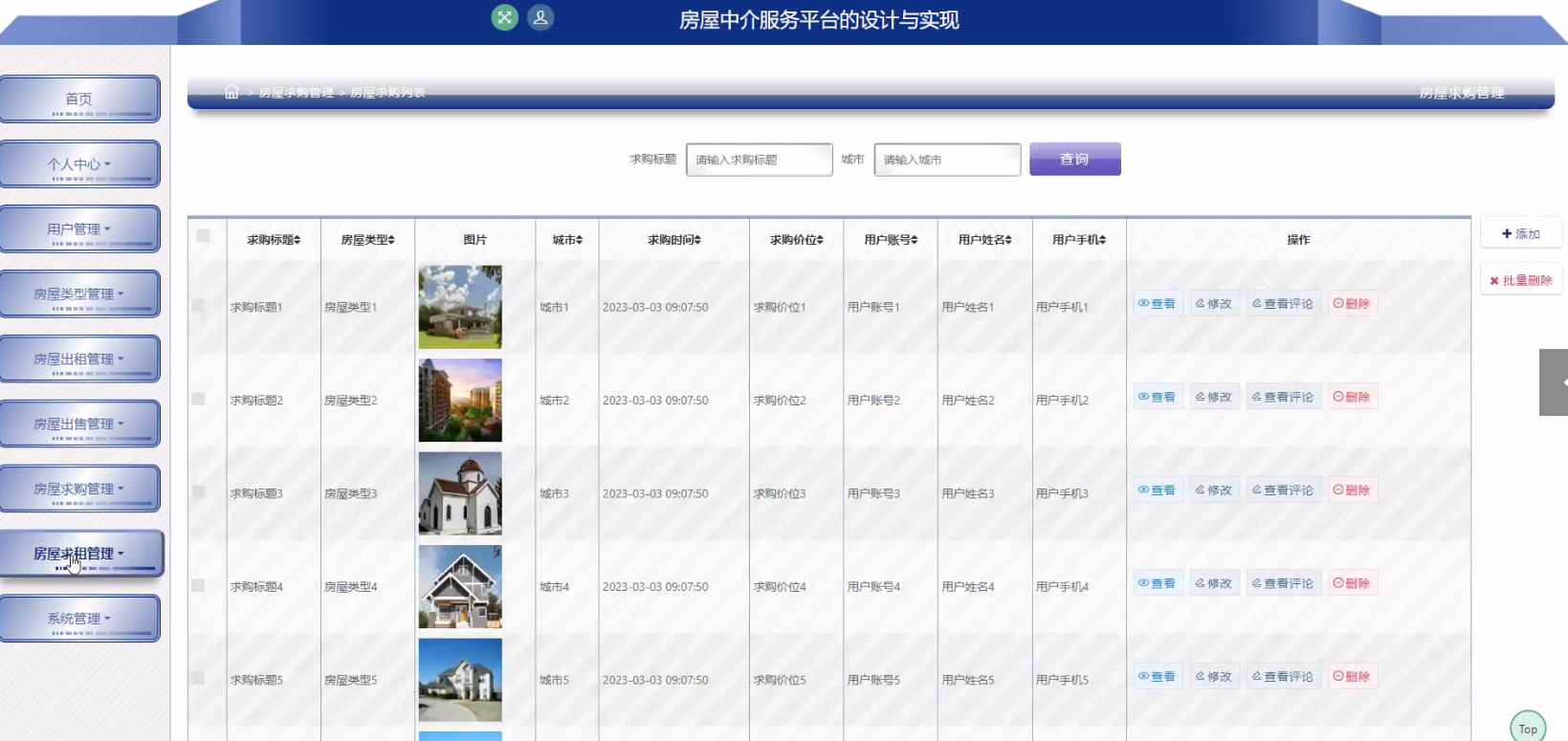1568x741 pixels.
Task: Focus the 求购标题 search input field
Action: 760,160
